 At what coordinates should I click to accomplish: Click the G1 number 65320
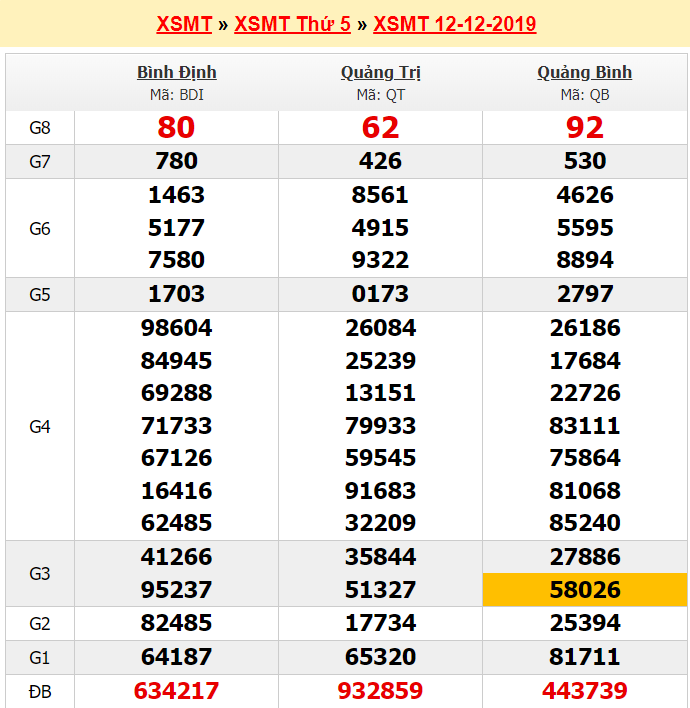tap(381, 657)
